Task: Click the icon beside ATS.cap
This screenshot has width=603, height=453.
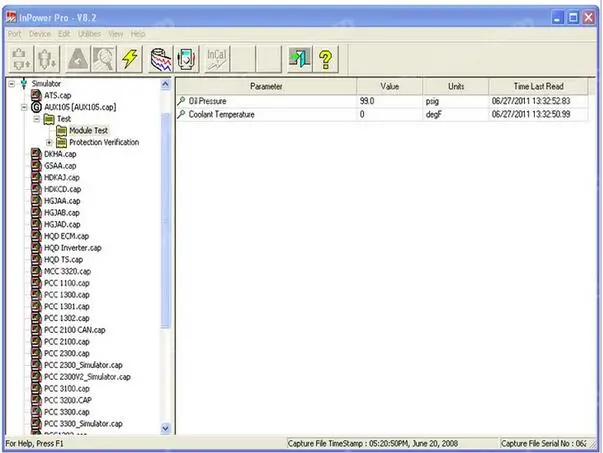Action: coord(36,95)
